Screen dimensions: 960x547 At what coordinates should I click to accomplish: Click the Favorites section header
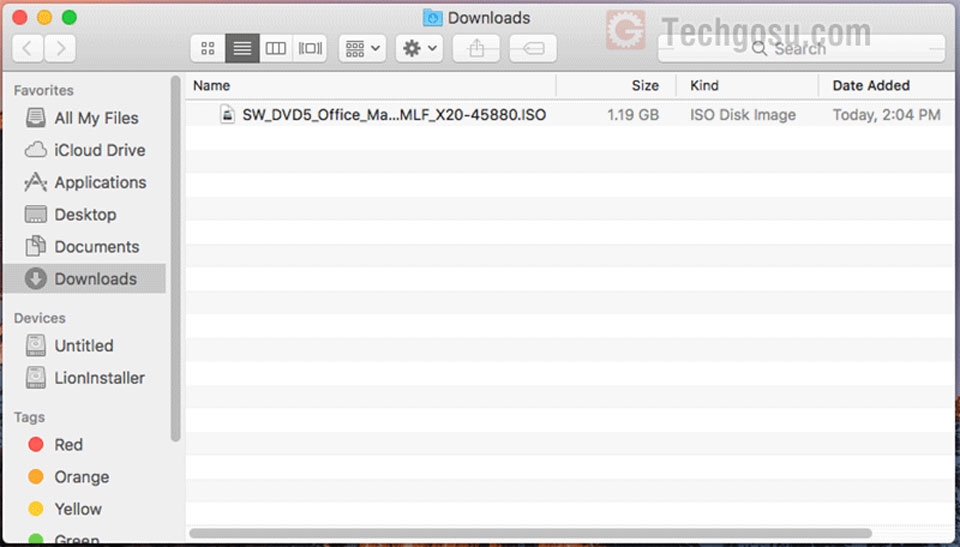coord(43,90)
